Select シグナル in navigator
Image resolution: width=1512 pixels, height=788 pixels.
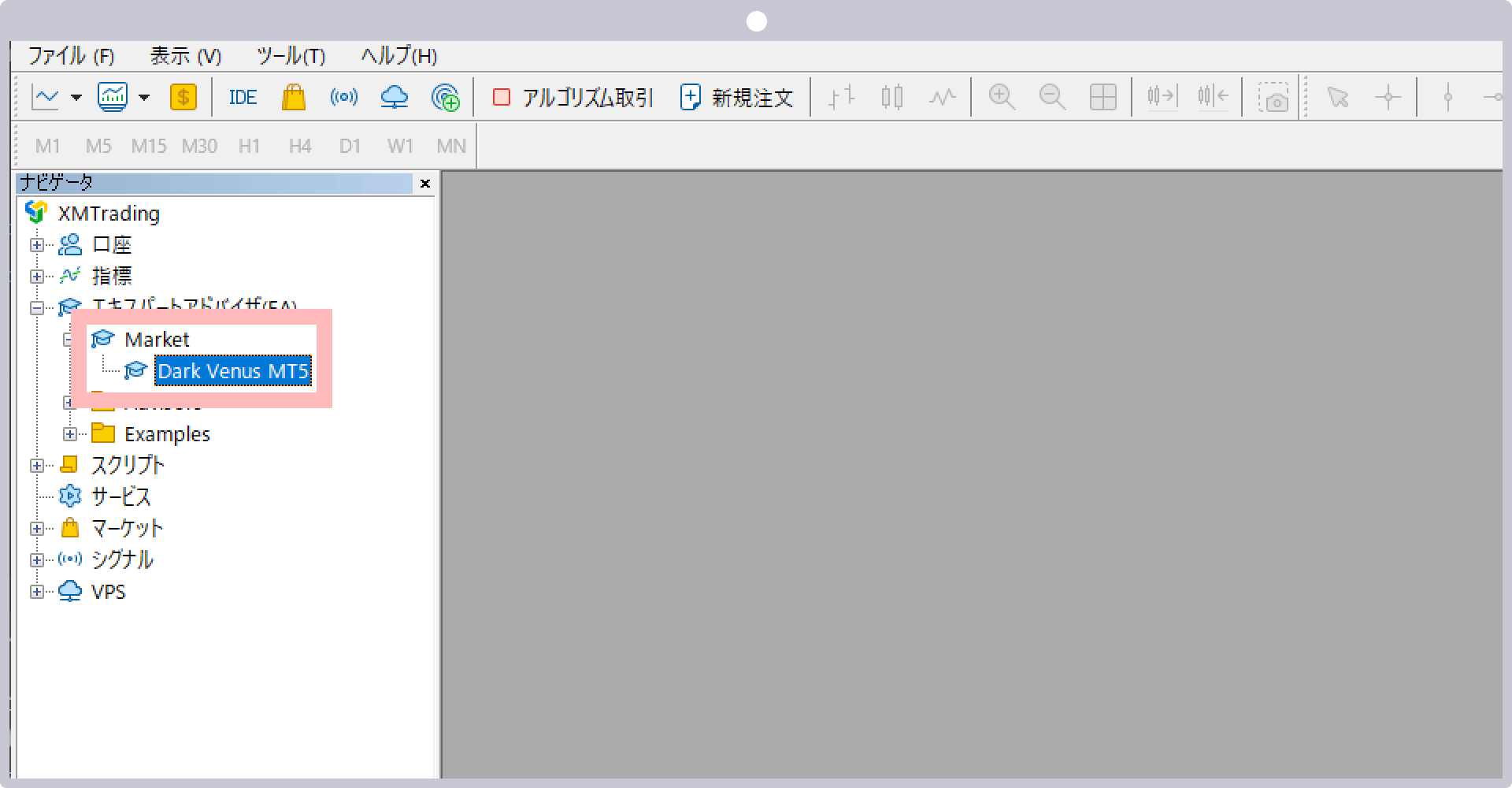[122, 560]
